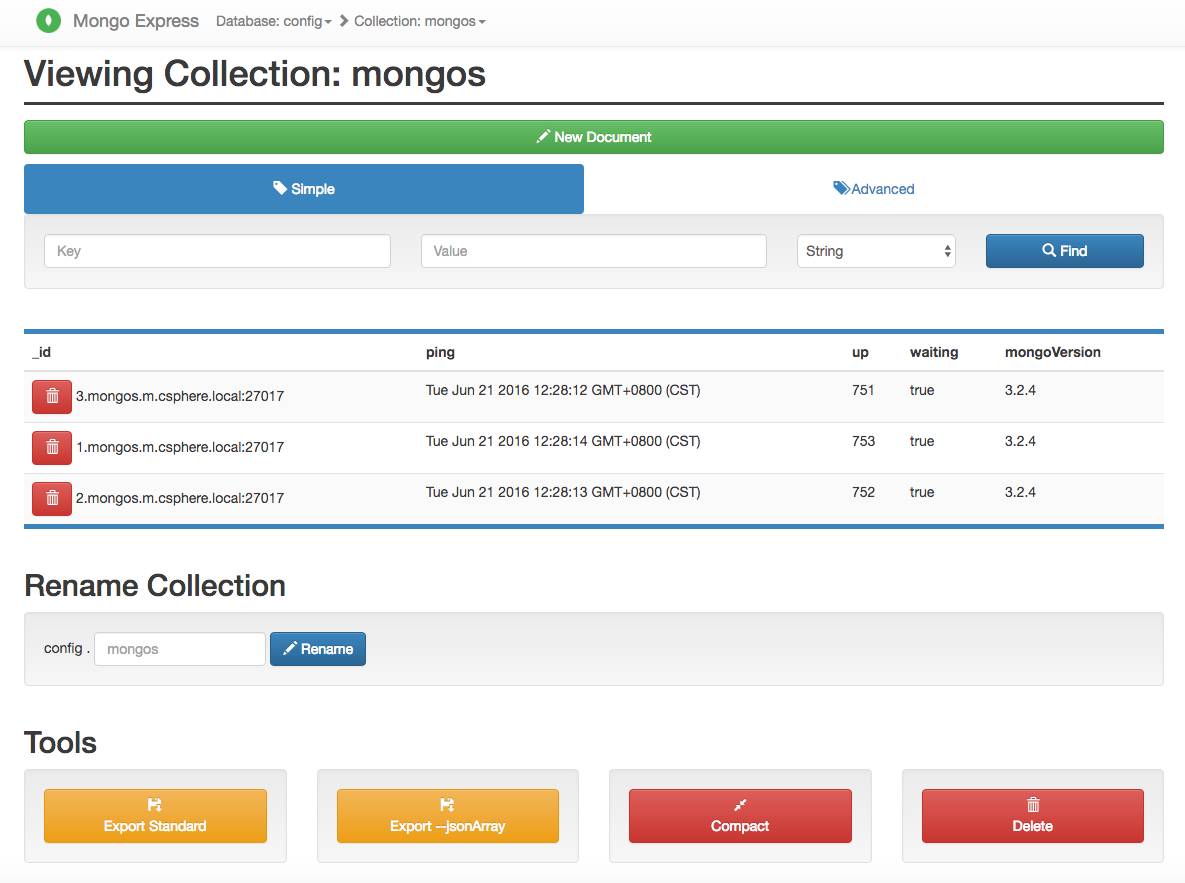Click the Rename button

click(x=317, y=648)
